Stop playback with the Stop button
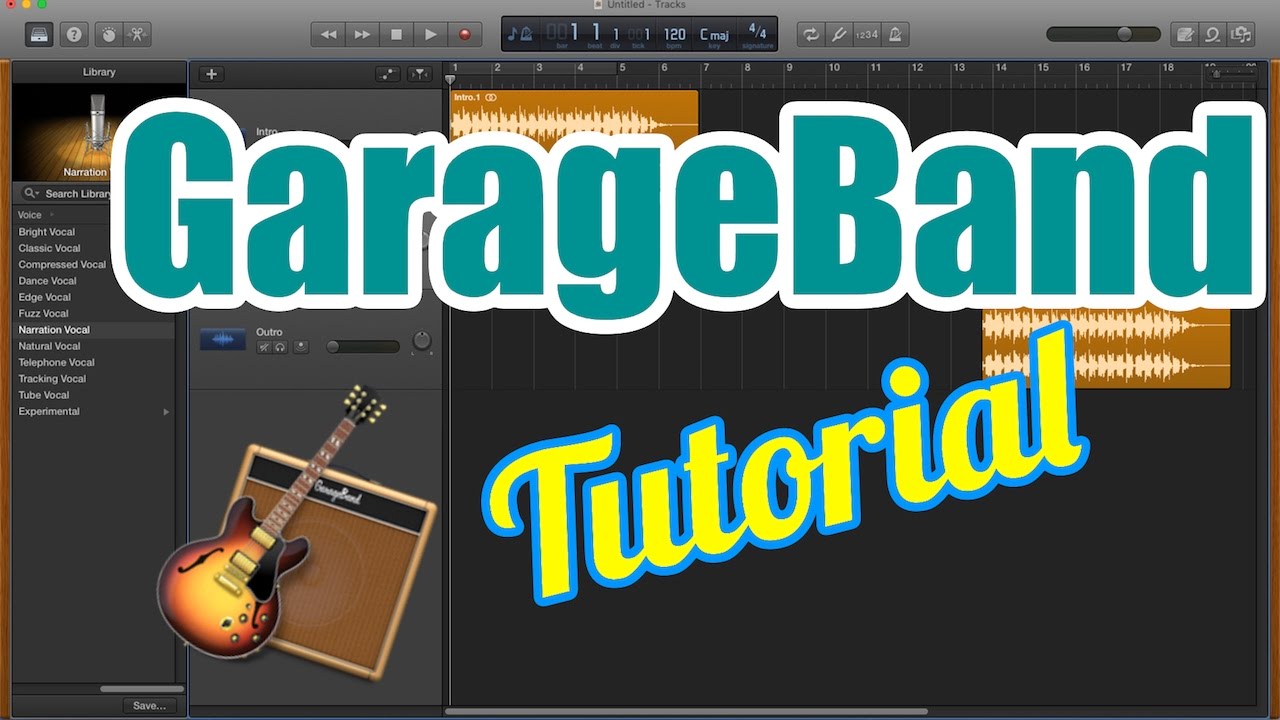Viewport: 1280px width, 720px height. point(396,34)
